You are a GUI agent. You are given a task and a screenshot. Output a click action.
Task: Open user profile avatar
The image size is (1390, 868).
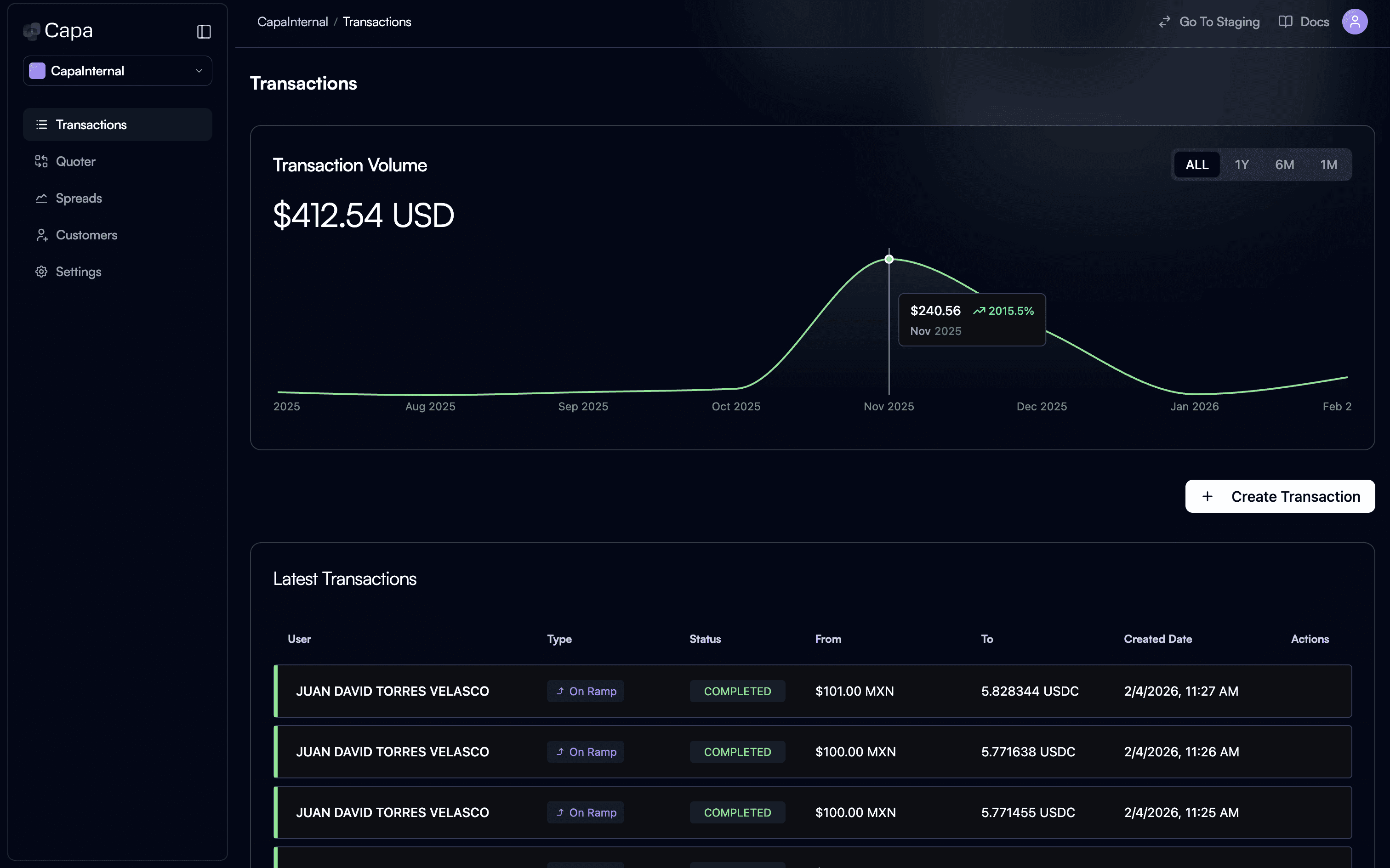click(1355, 22)
